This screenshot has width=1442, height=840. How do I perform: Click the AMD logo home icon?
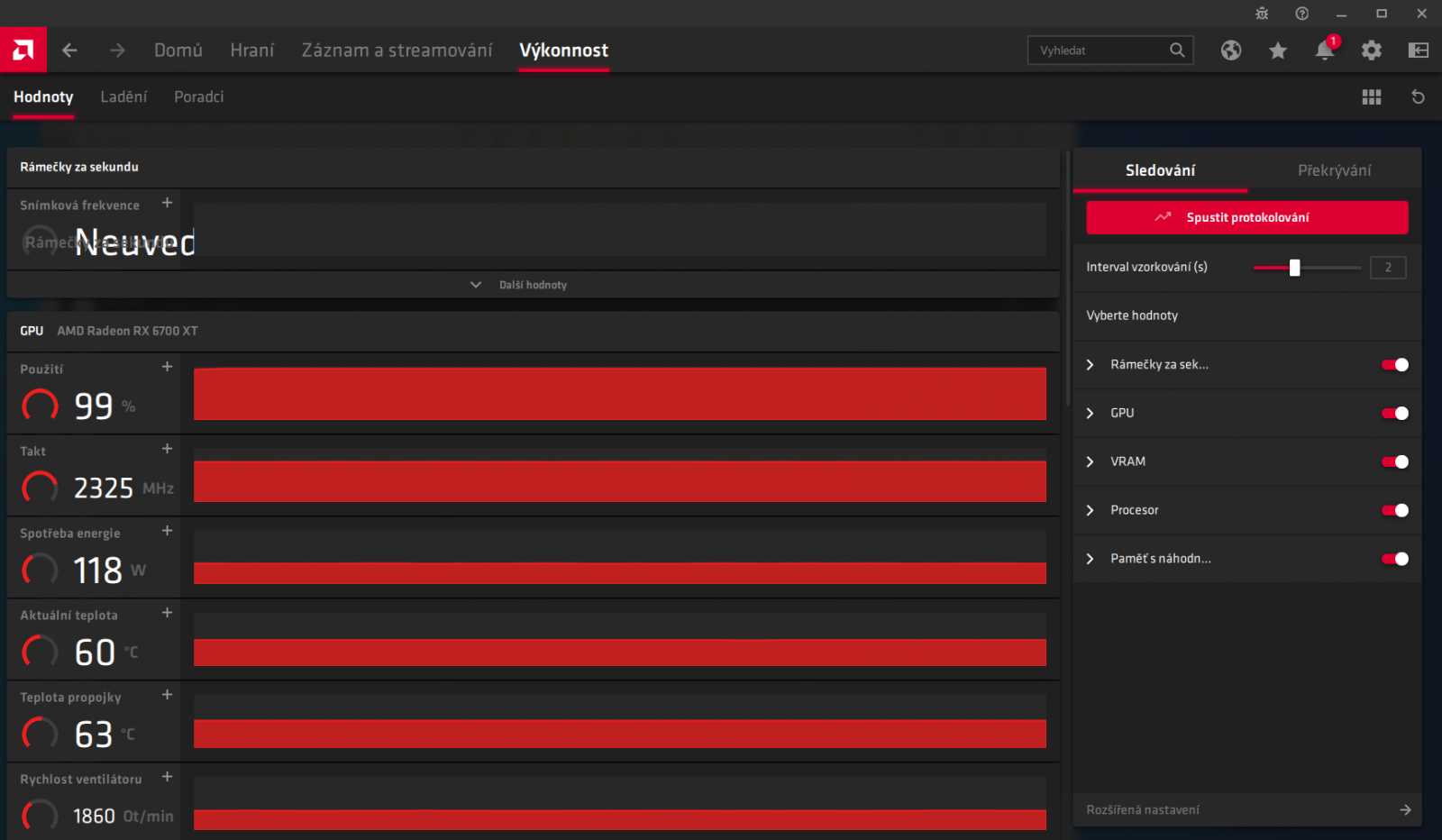pyautogui.click(x=23, y=50)
